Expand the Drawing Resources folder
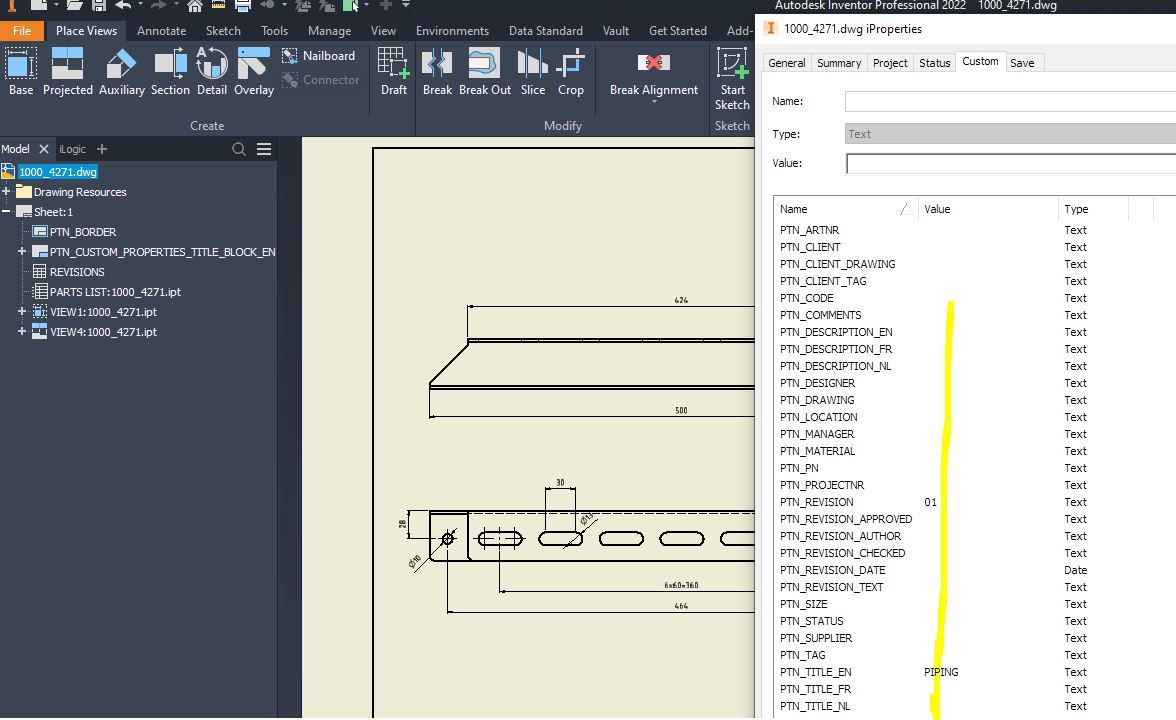 7,192
